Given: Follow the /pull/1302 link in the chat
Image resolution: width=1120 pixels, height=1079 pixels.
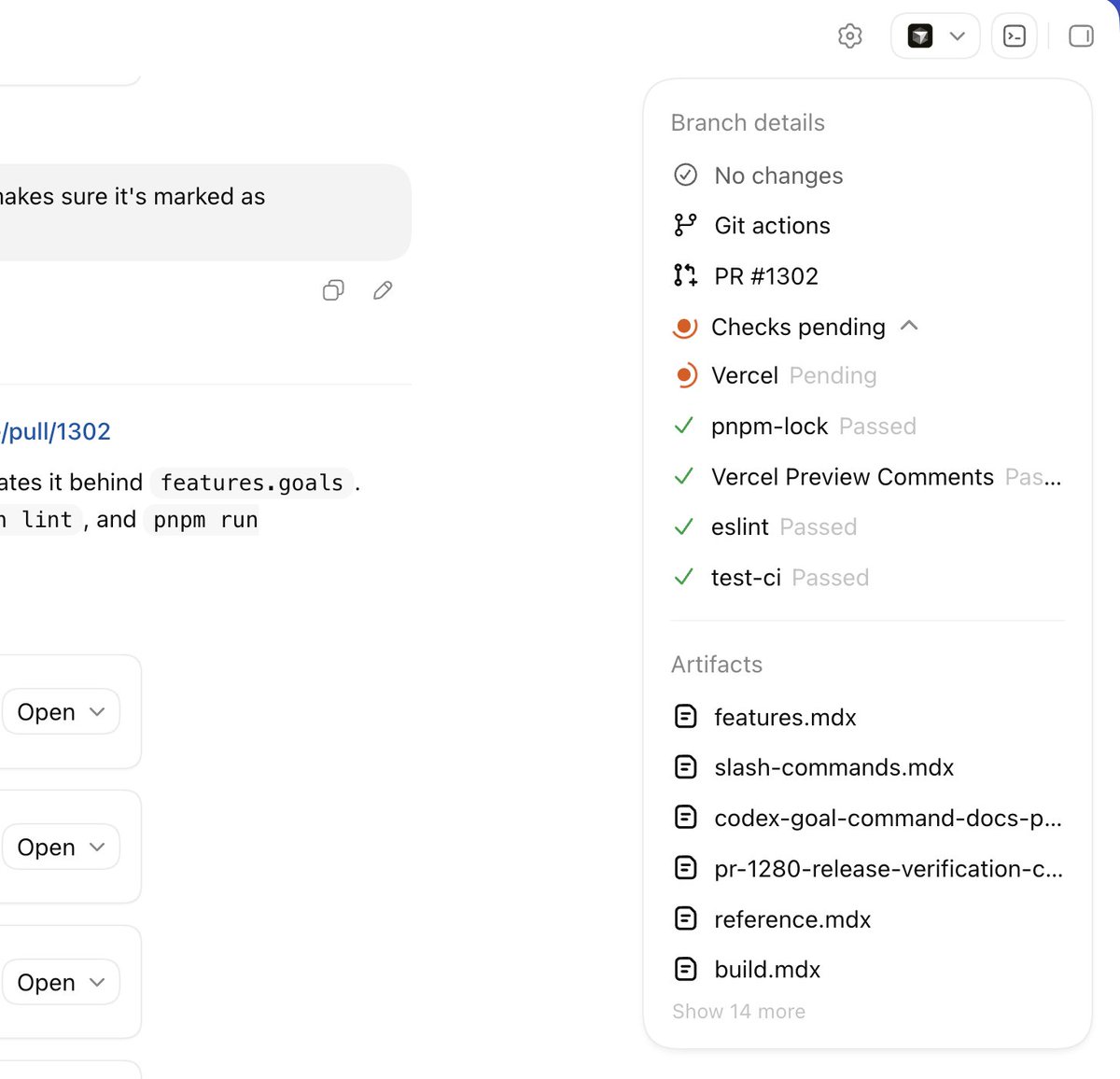Looking at the screenshot, I should 56,431.
